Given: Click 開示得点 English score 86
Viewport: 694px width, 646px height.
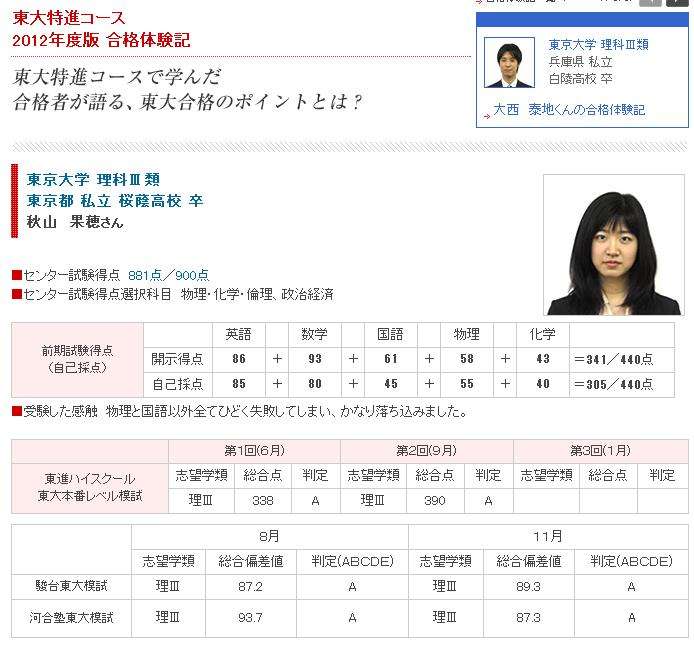Looking at the screenshot, I should (239, 359).
